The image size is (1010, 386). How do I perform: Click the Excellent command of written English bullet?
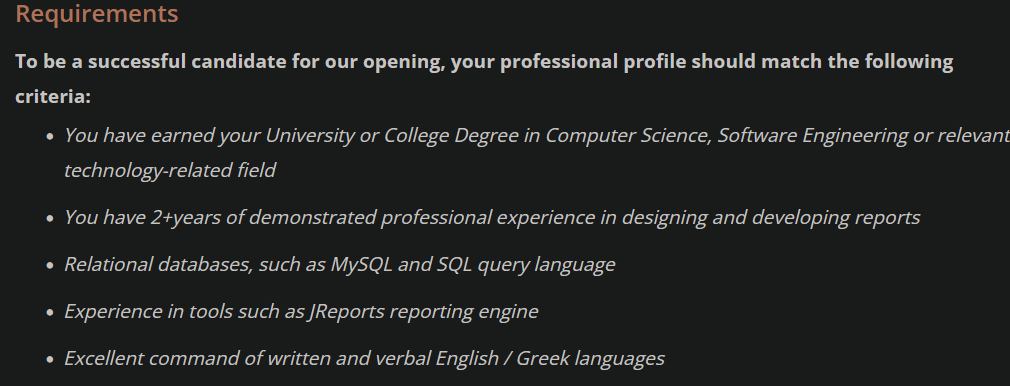pos(364,359)
